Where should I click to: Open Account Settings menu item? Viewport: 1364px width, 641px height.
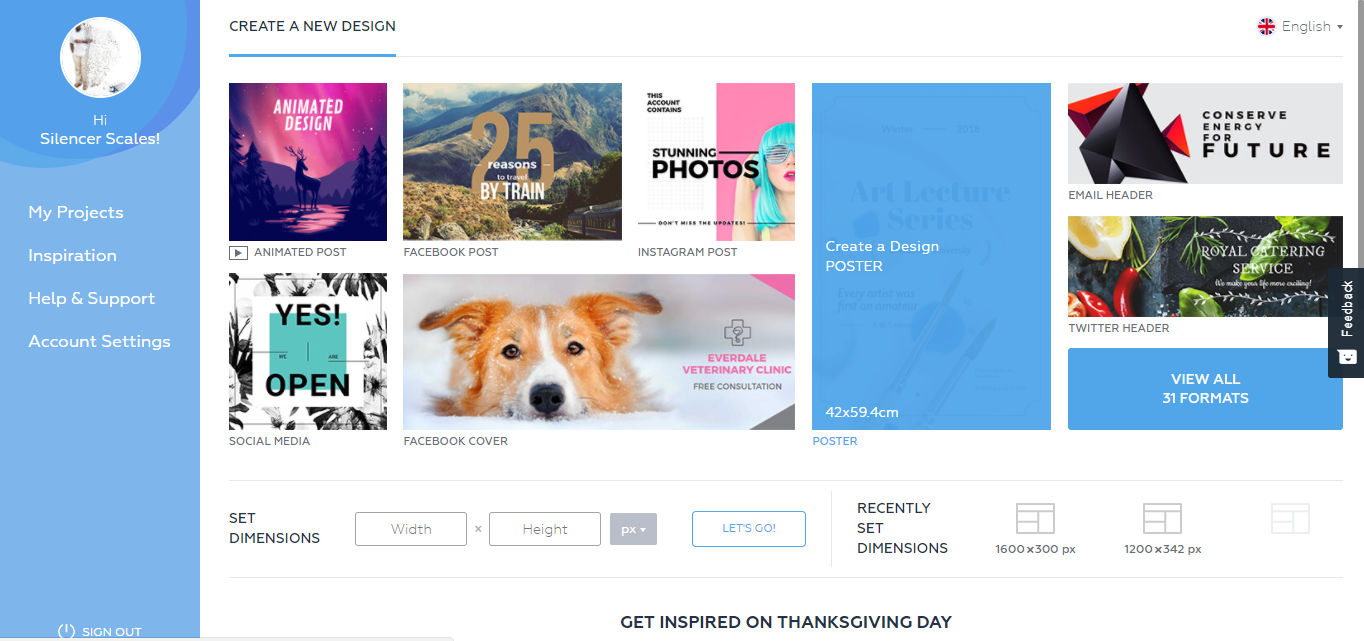pyautogui.click(x=99, y=341)
